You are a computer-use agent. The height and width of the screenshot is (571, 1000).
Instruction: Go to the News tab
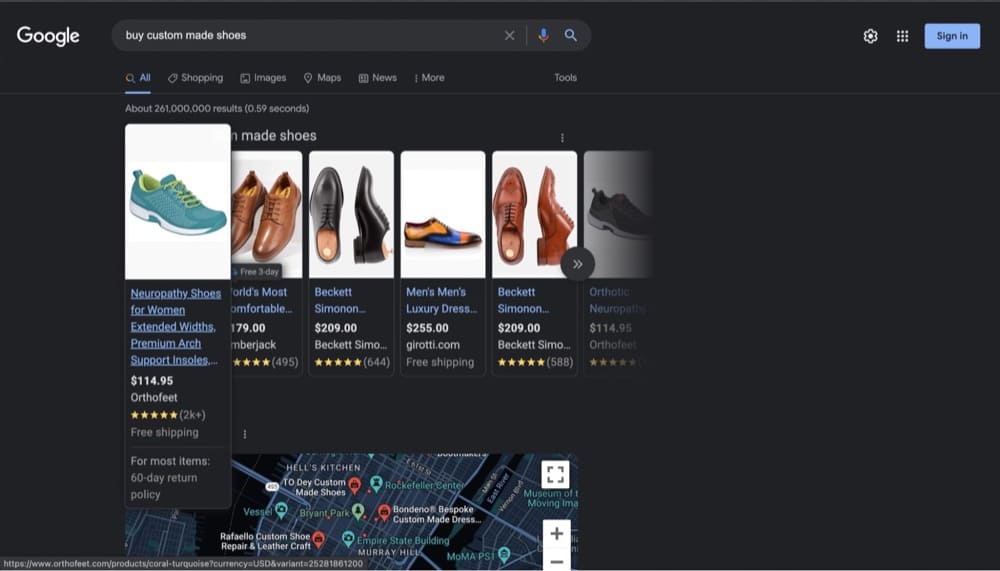377,78
